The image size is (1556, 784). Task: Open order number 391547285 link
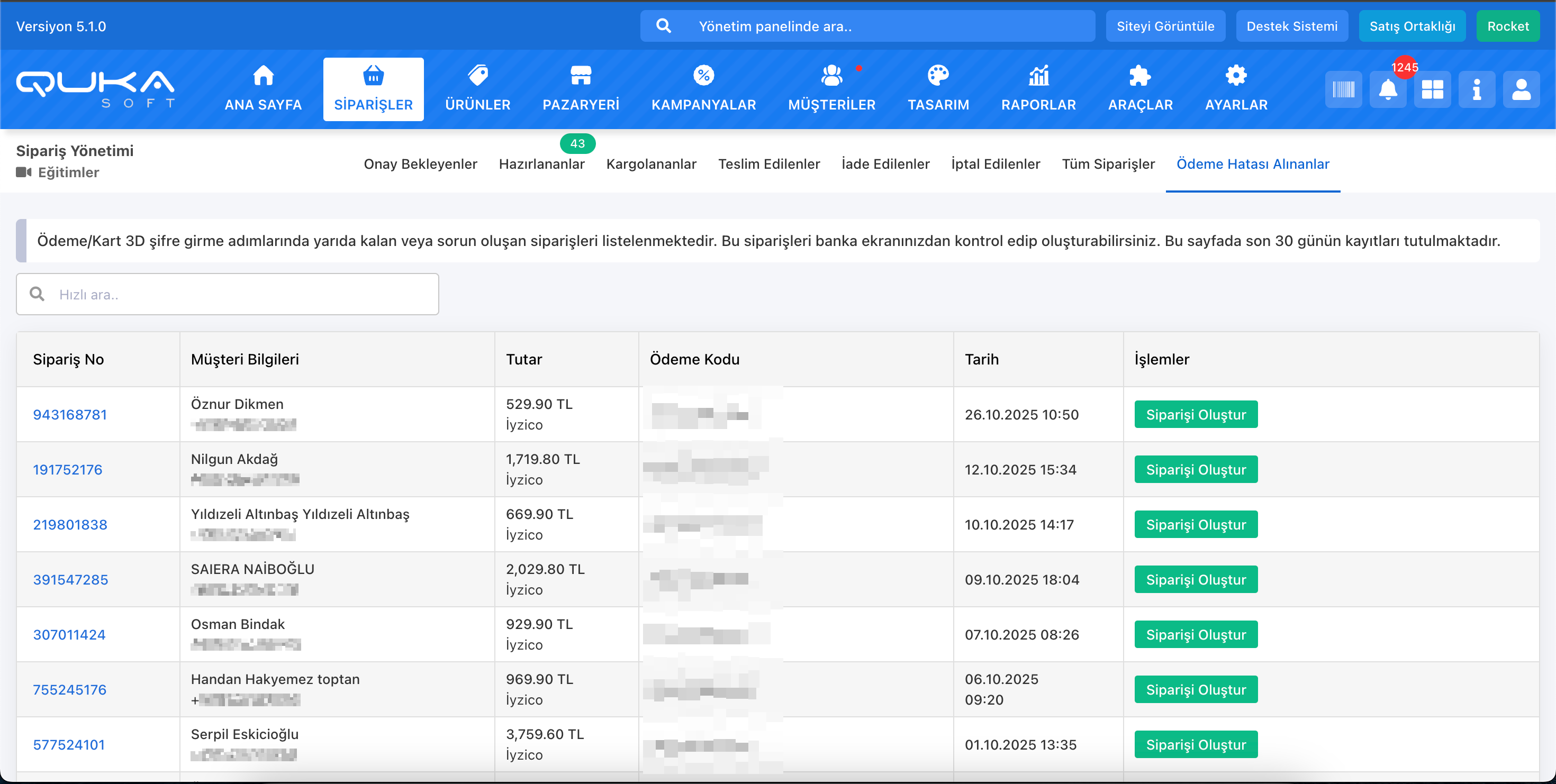click(x=70, y=579)
